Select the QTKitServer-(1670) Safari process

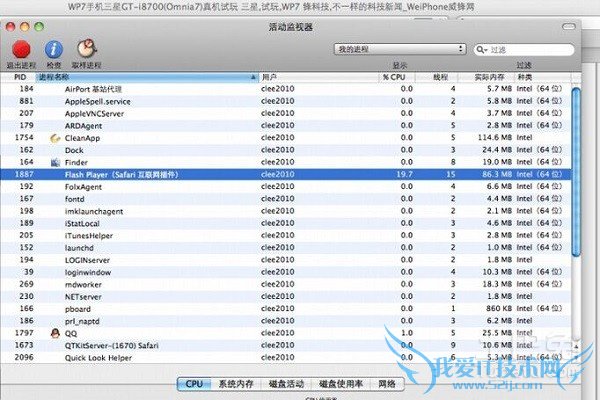click(x=285, y=345)
